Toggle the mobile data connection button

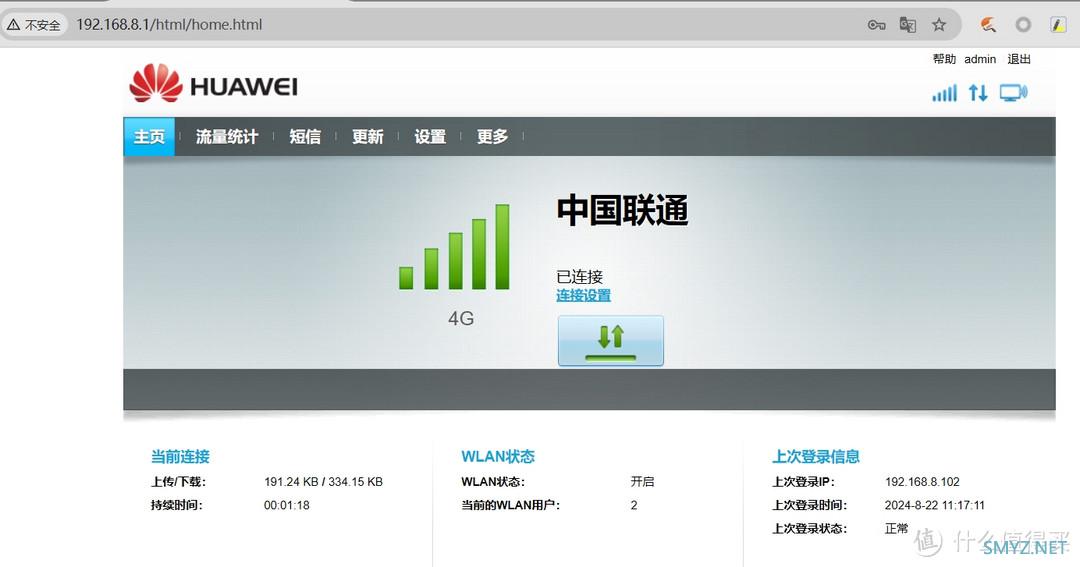(x=611, y=340)
